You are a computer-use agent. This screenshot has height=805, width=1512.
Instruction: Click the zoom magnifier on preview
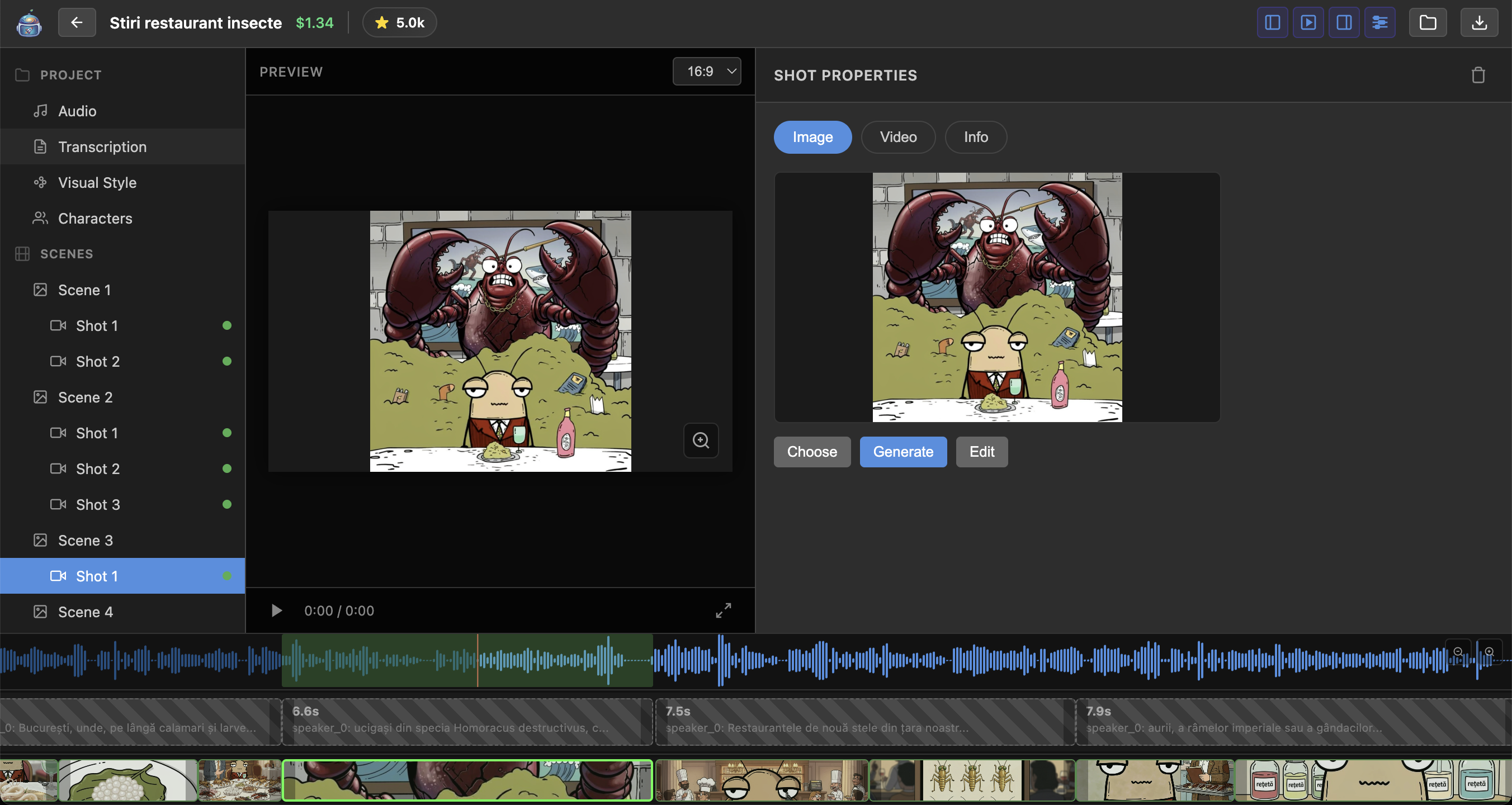[701, 440]
